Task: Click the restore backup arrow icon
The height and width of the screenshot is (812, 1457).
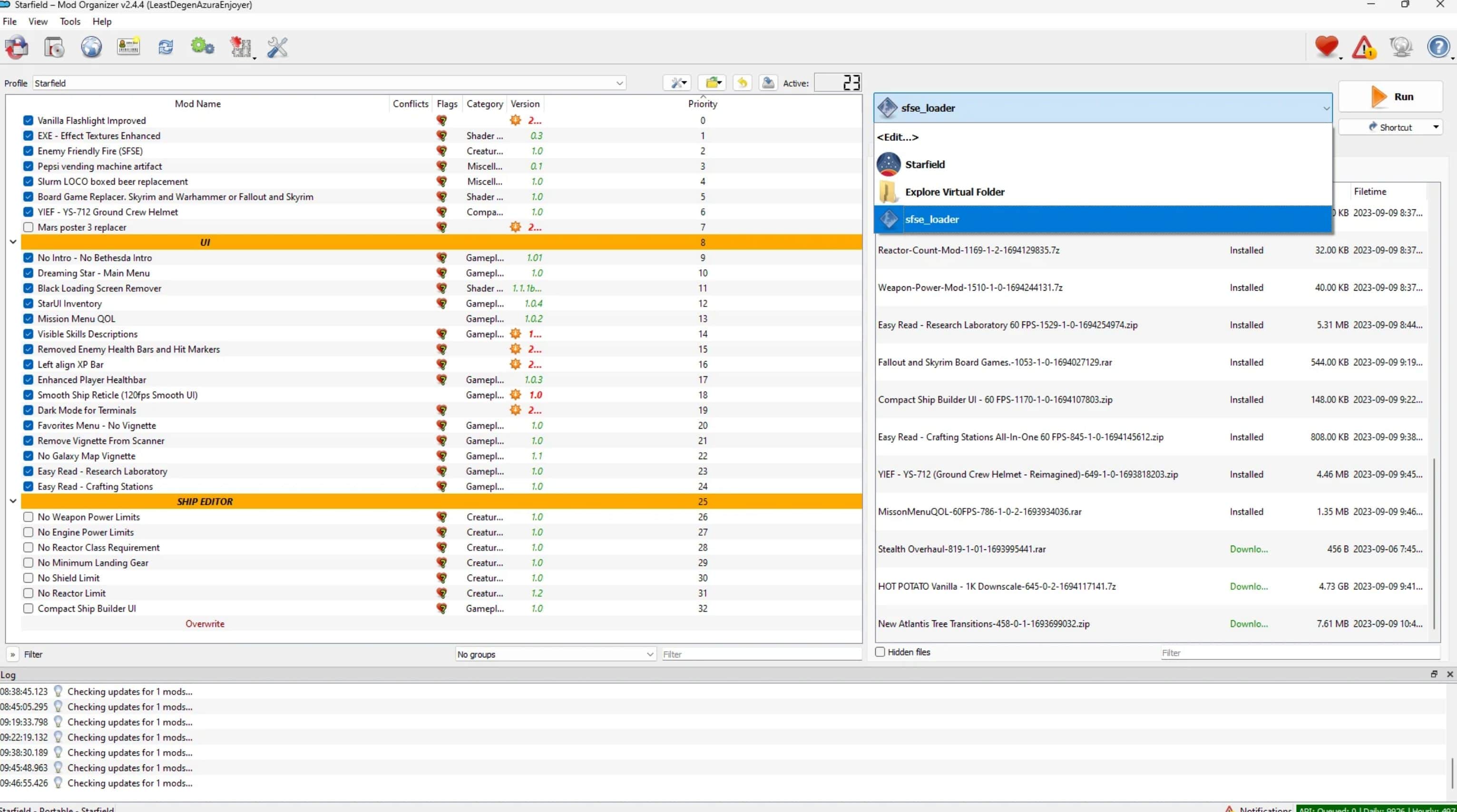Action: point(742,83)
